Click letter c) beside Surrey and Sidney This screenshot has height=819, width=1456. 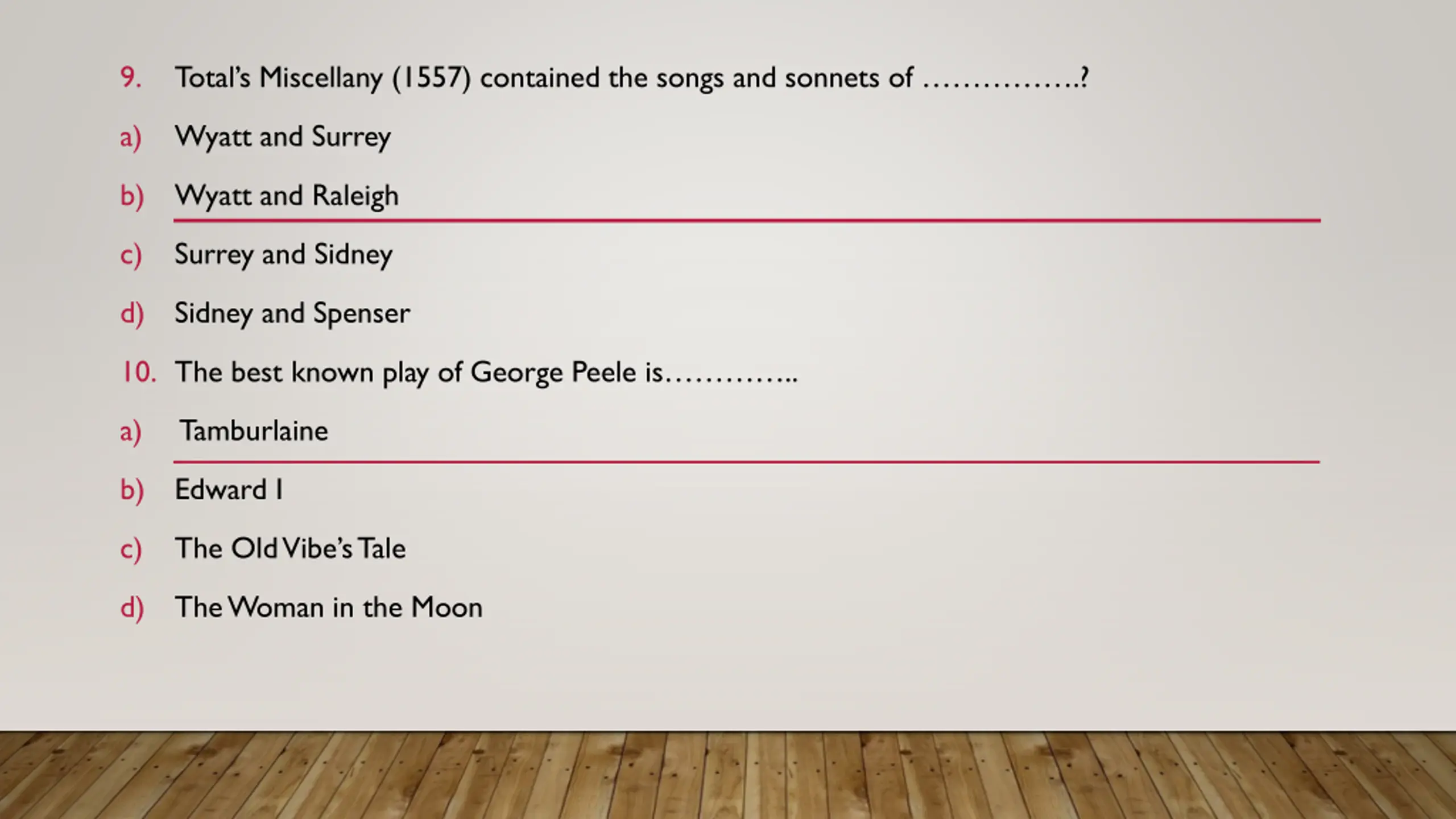tap(130, 256)
